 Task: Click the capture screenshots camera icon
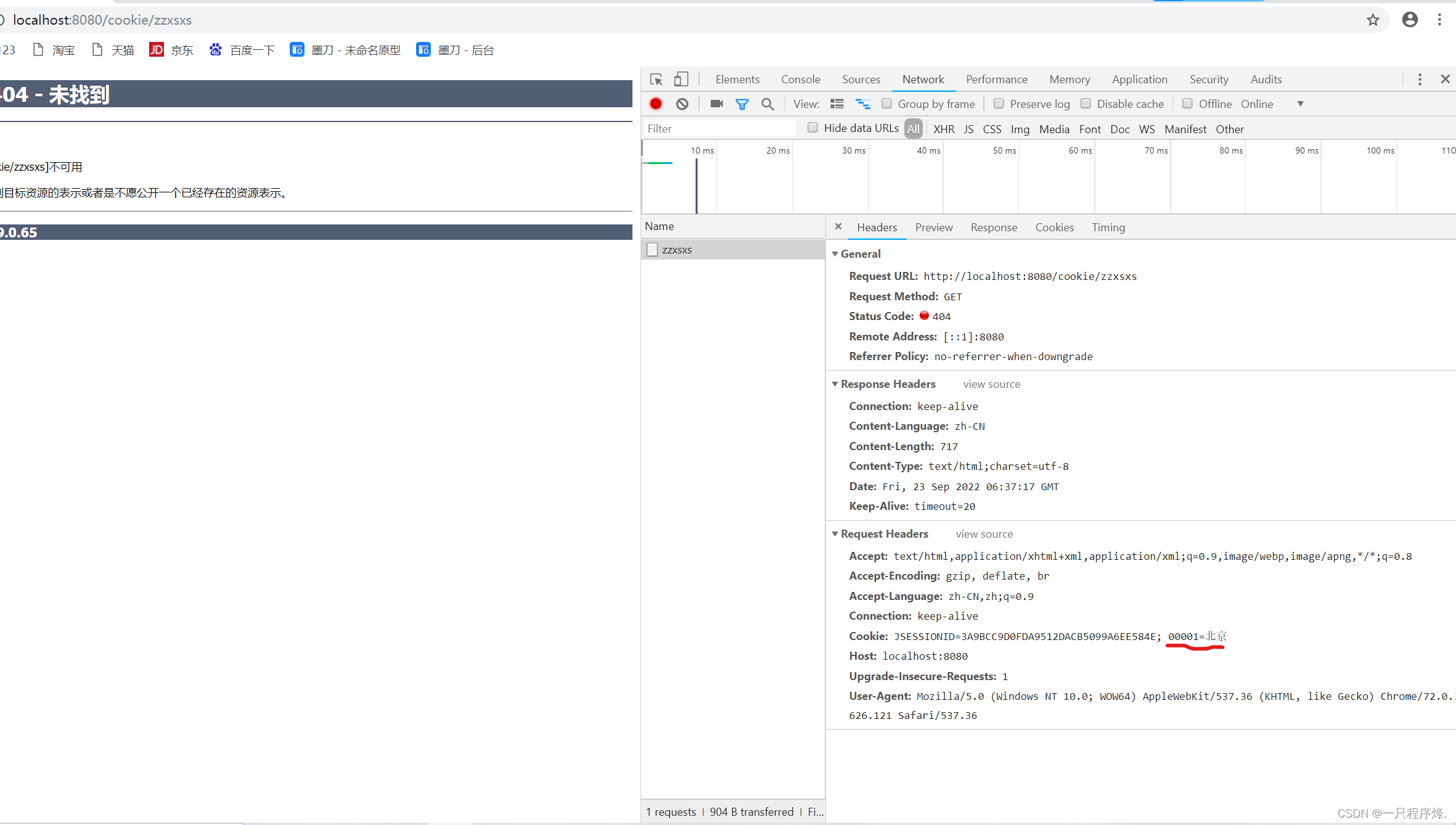[x=716, y=104]
